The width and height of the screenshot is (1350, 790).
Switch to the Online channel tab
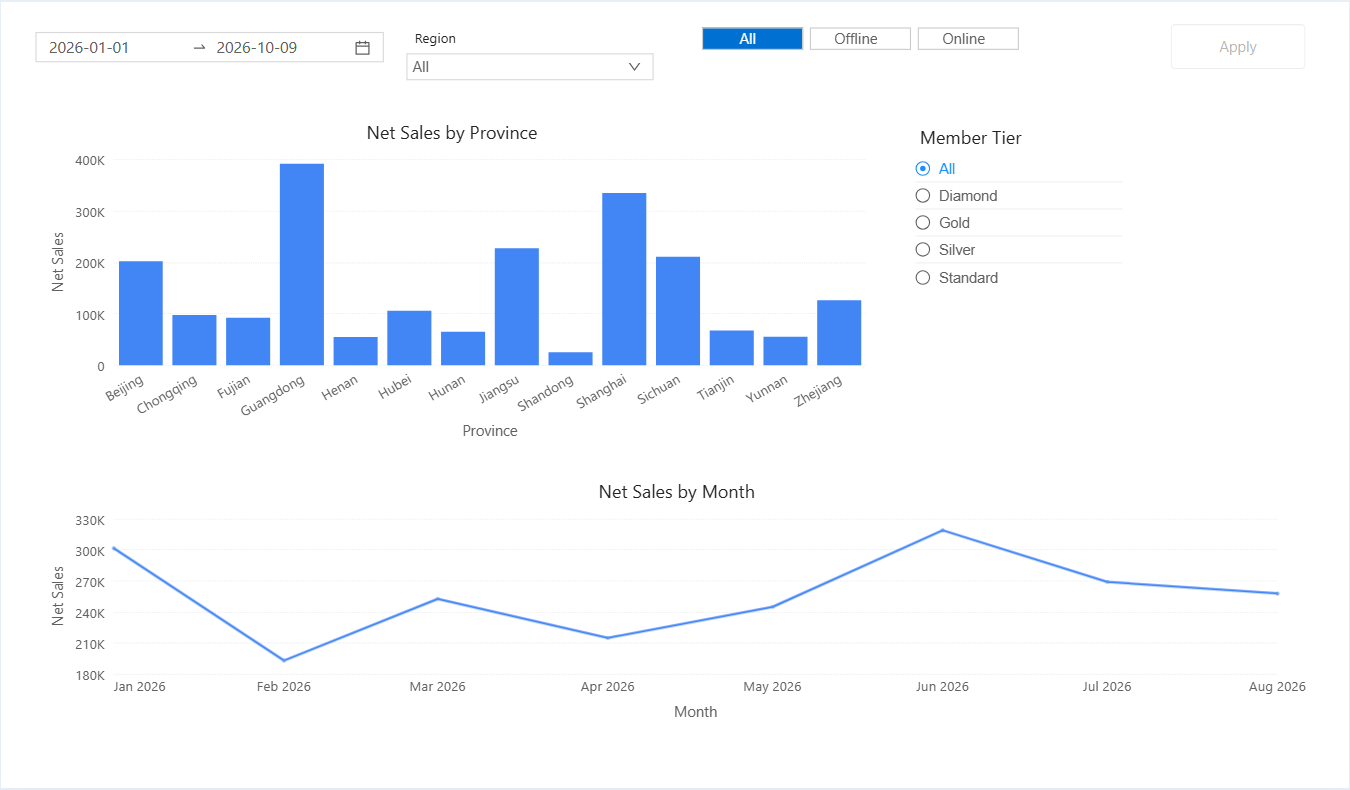pyautogui.click(x=968, y=39)
